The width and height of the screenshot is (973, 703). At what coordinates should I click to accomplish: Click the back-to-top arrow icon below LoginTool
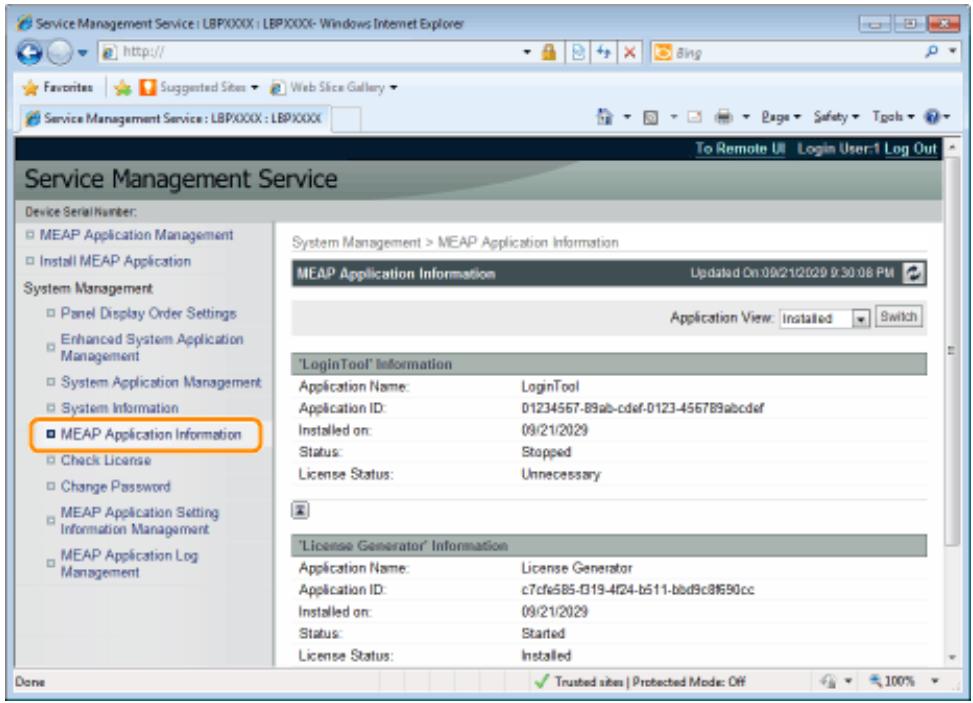click(x=300, y=510)
